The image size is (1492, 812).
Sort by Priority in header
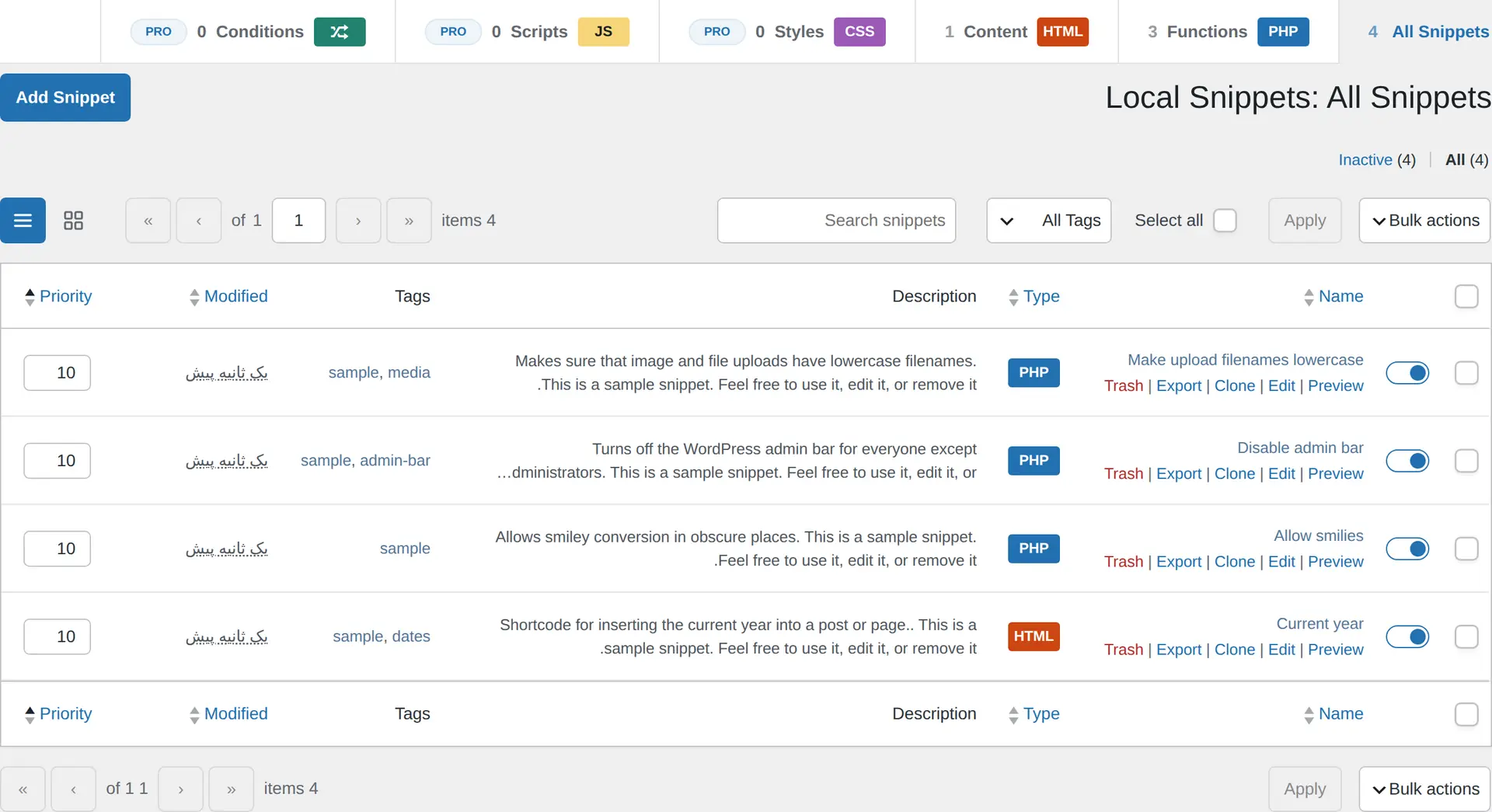58,296
